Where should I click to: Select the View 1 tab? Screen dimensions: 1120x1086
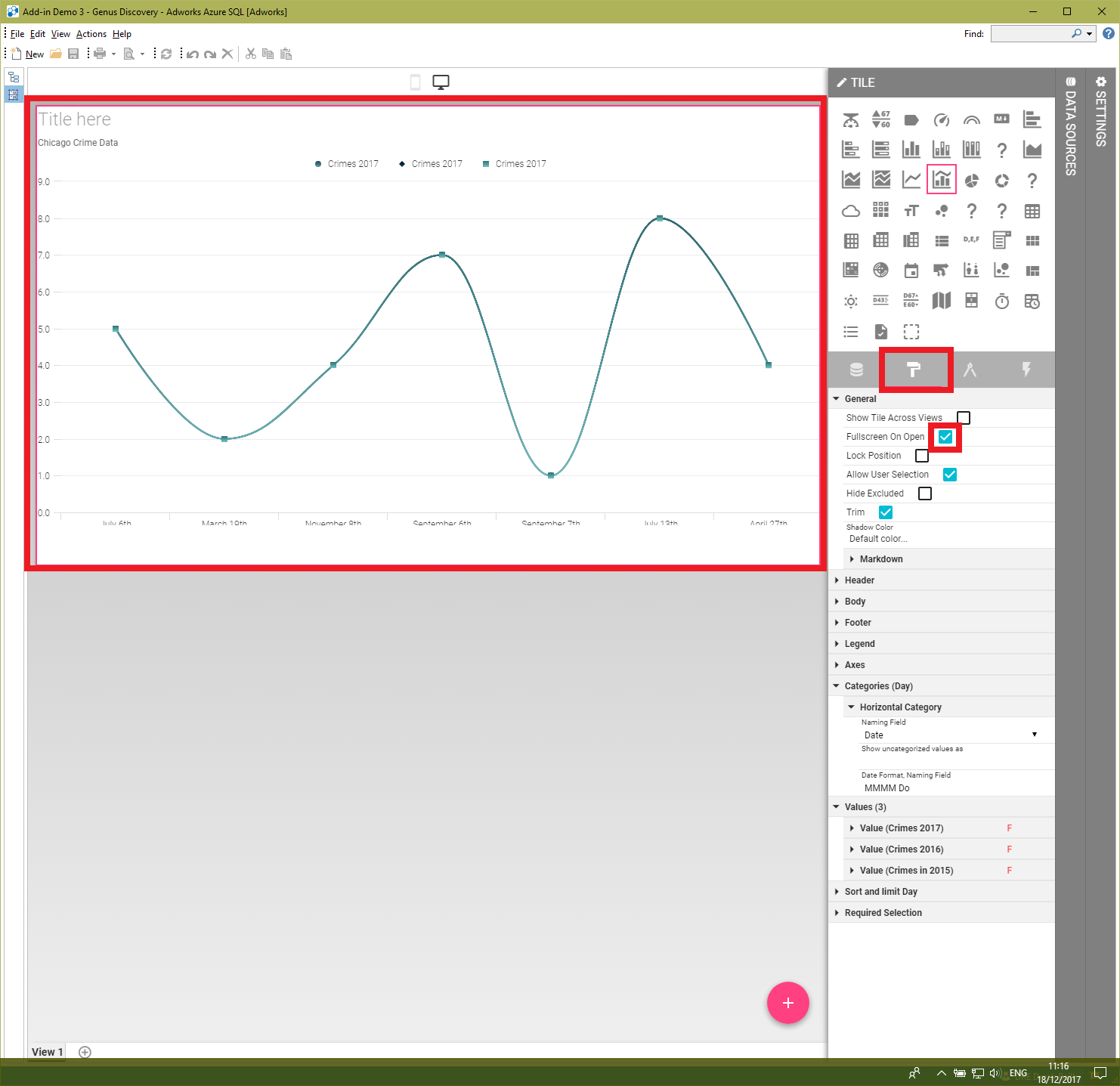[47, 1052]
